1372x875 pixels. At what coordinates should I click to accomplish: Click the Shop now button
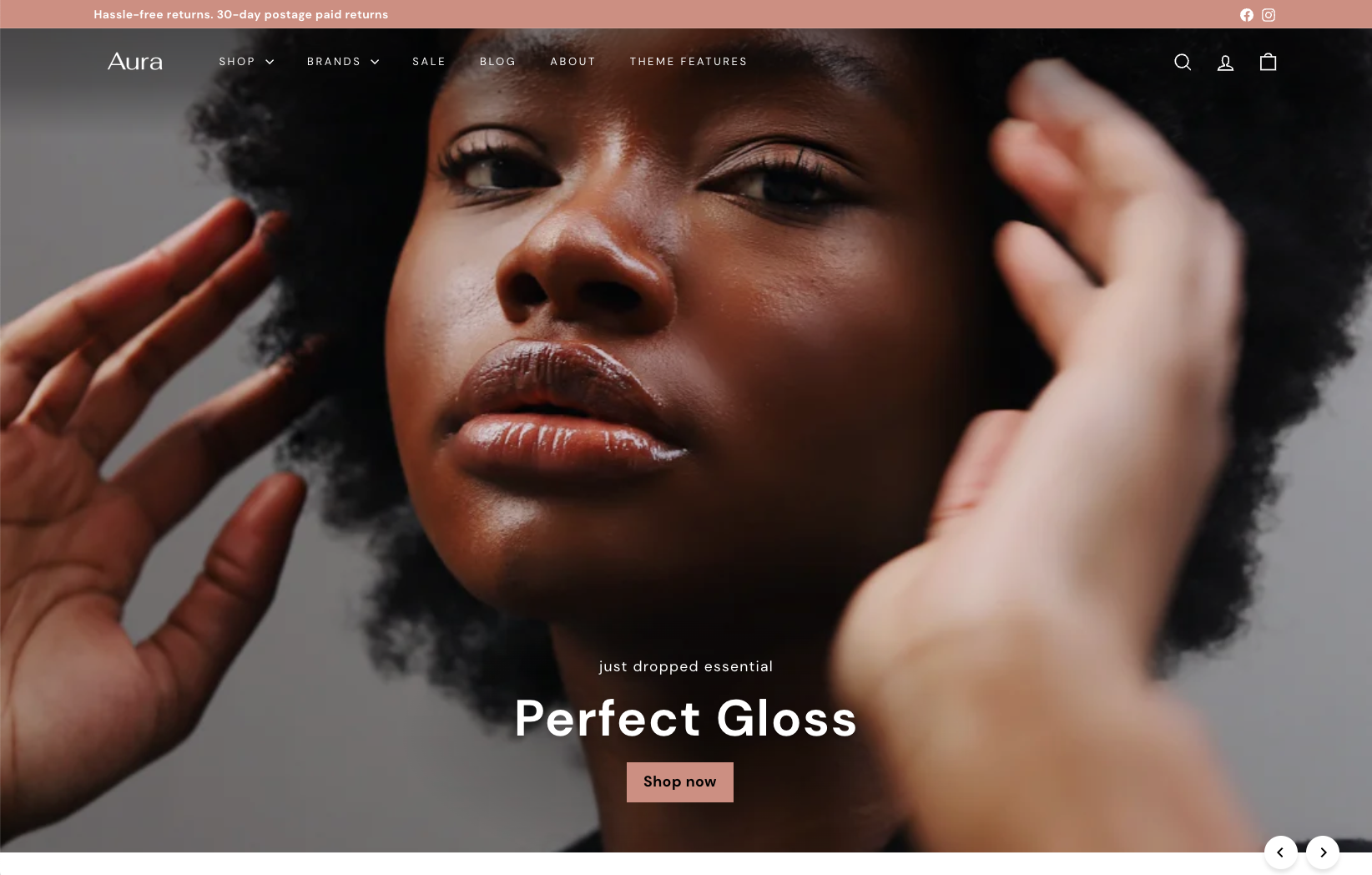click(x=680, y=782)
